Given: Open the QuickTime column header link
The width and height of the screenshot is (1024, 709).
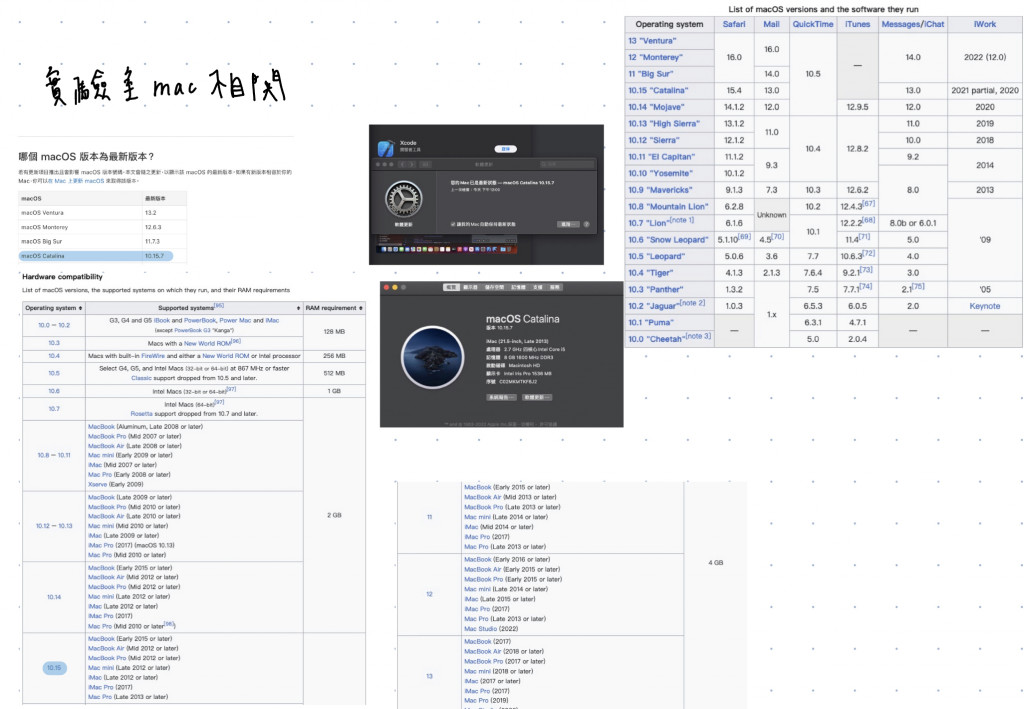Looking at the screenshot, I should click(813, 24).
